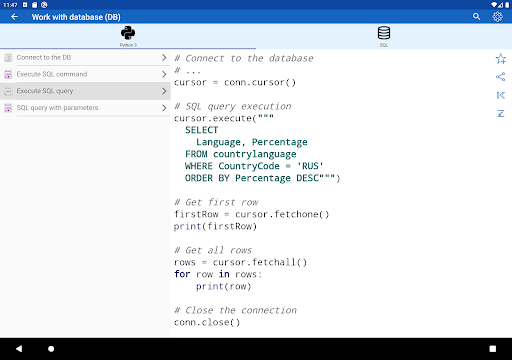Click the SQL query with parameters item icon
Screen dimensions: 512x360
click(x=8, y=108)
